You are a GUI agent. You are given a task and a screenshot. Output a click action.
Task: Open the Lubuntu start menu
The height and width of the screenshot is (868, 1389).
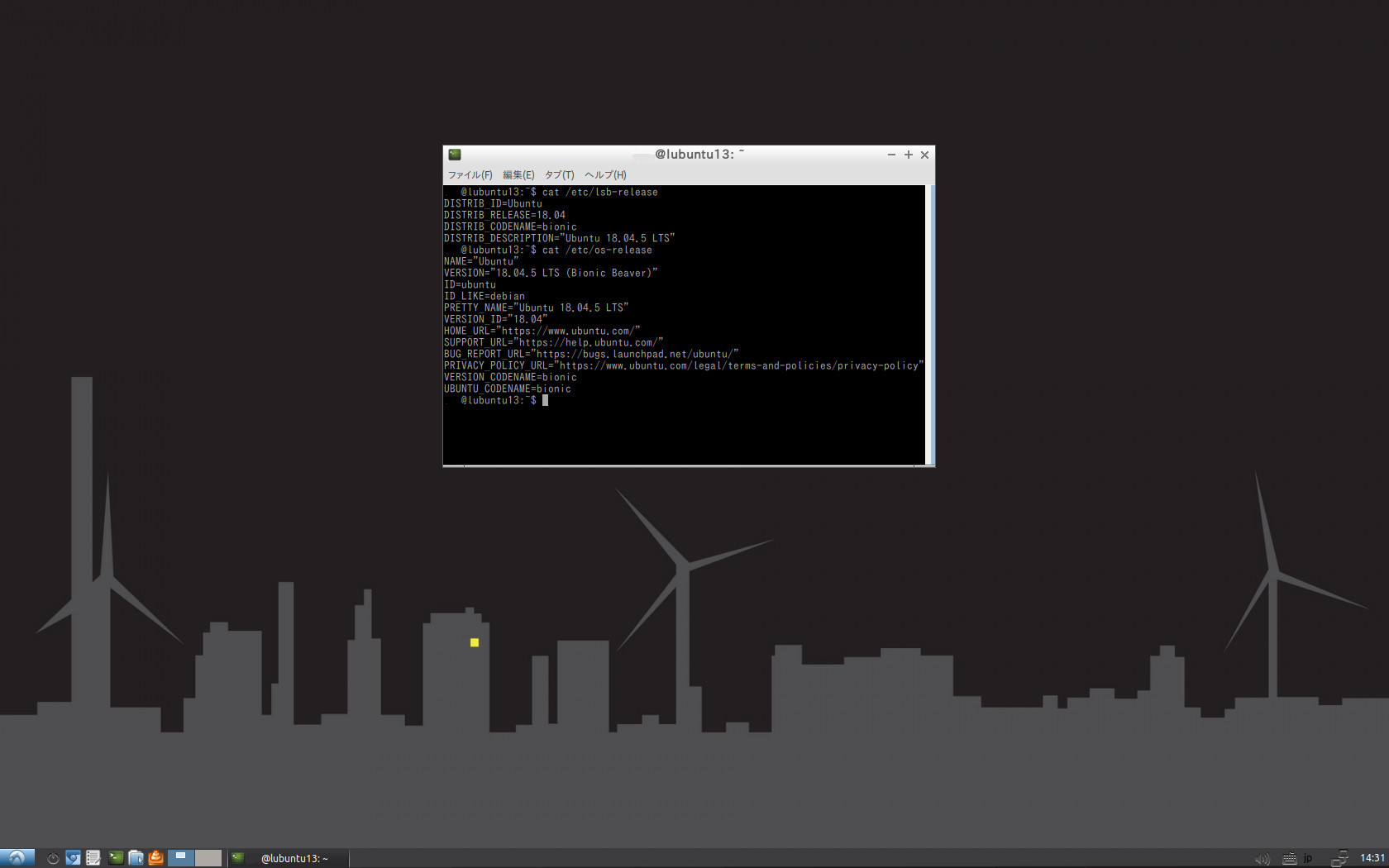pos(17,858)
